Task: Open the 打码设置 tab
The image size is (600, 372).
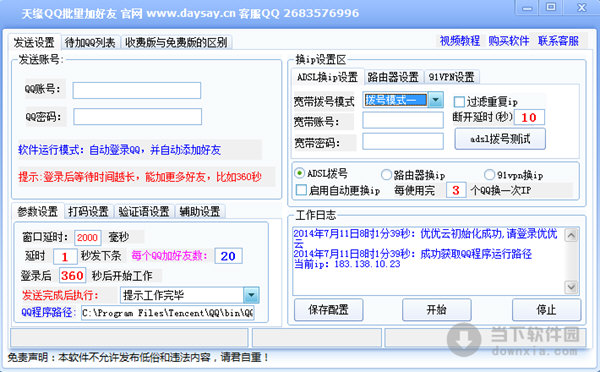Action: pos(88,211)
